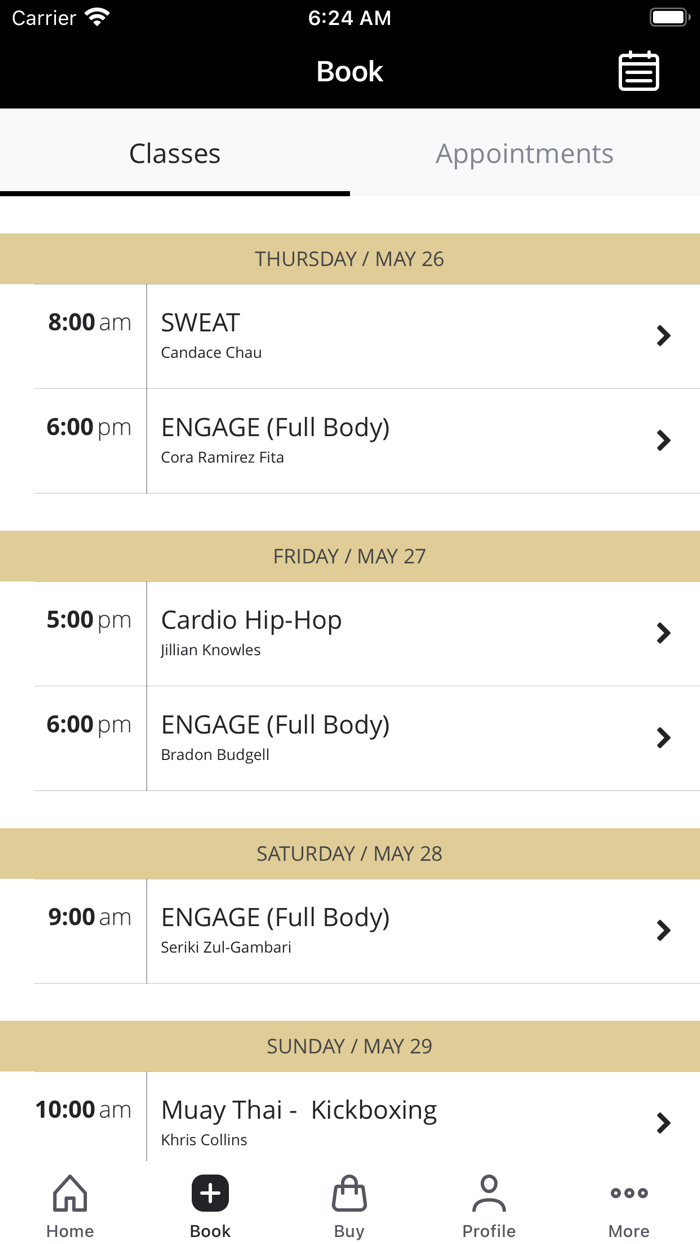Expand details for the SWEAT class
700x1244 pixels.
pyautogui.click(x=663, y=336)
